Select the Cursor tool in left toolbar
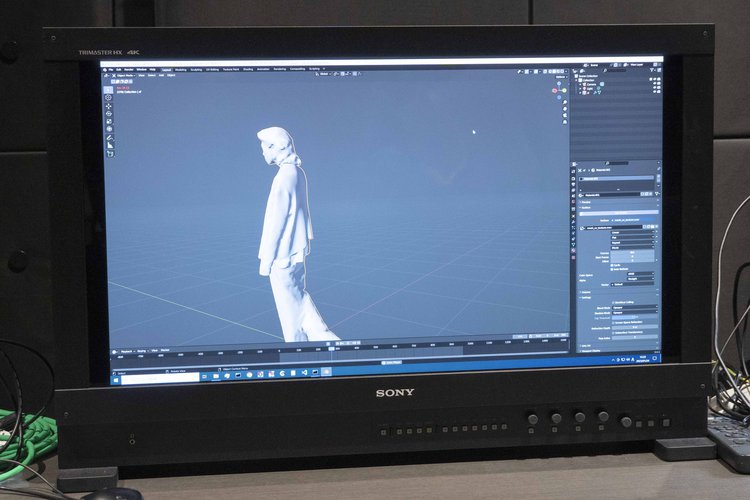Viewport: 750px width, 500px height. point(109,98)
